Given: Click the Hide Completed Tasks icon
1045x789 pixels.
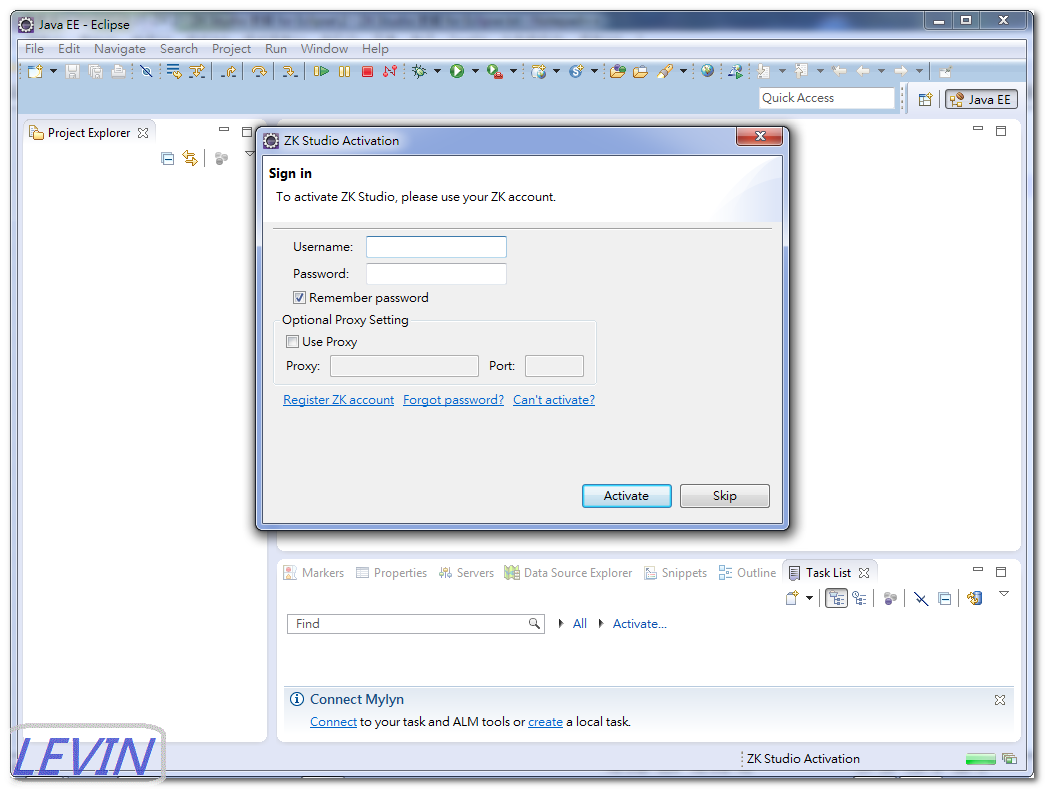Looking at the screenshot, I should [x=921, y=598].
